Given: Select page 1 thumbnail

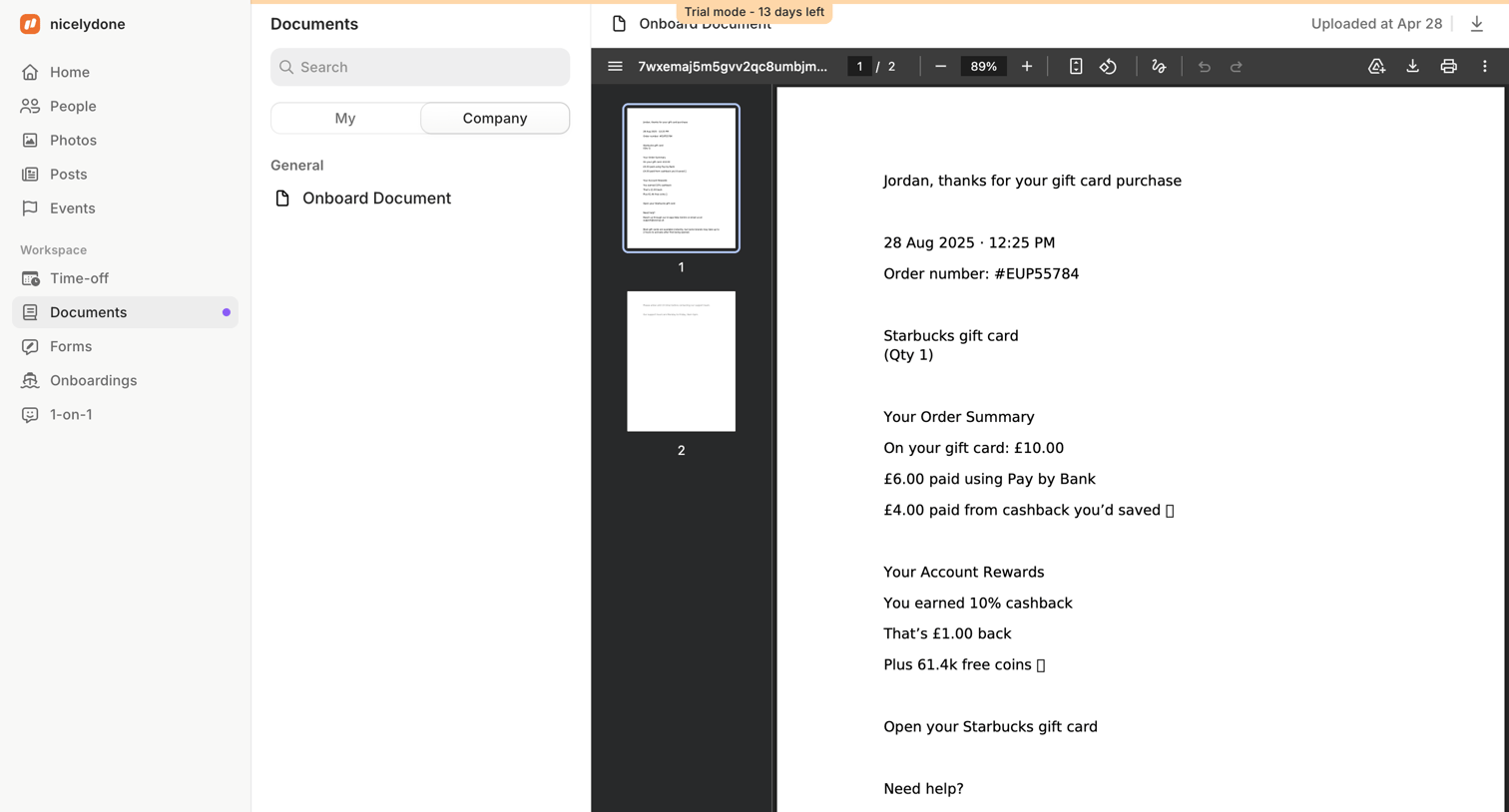Looking at the screenshot, I should (682, 179).
